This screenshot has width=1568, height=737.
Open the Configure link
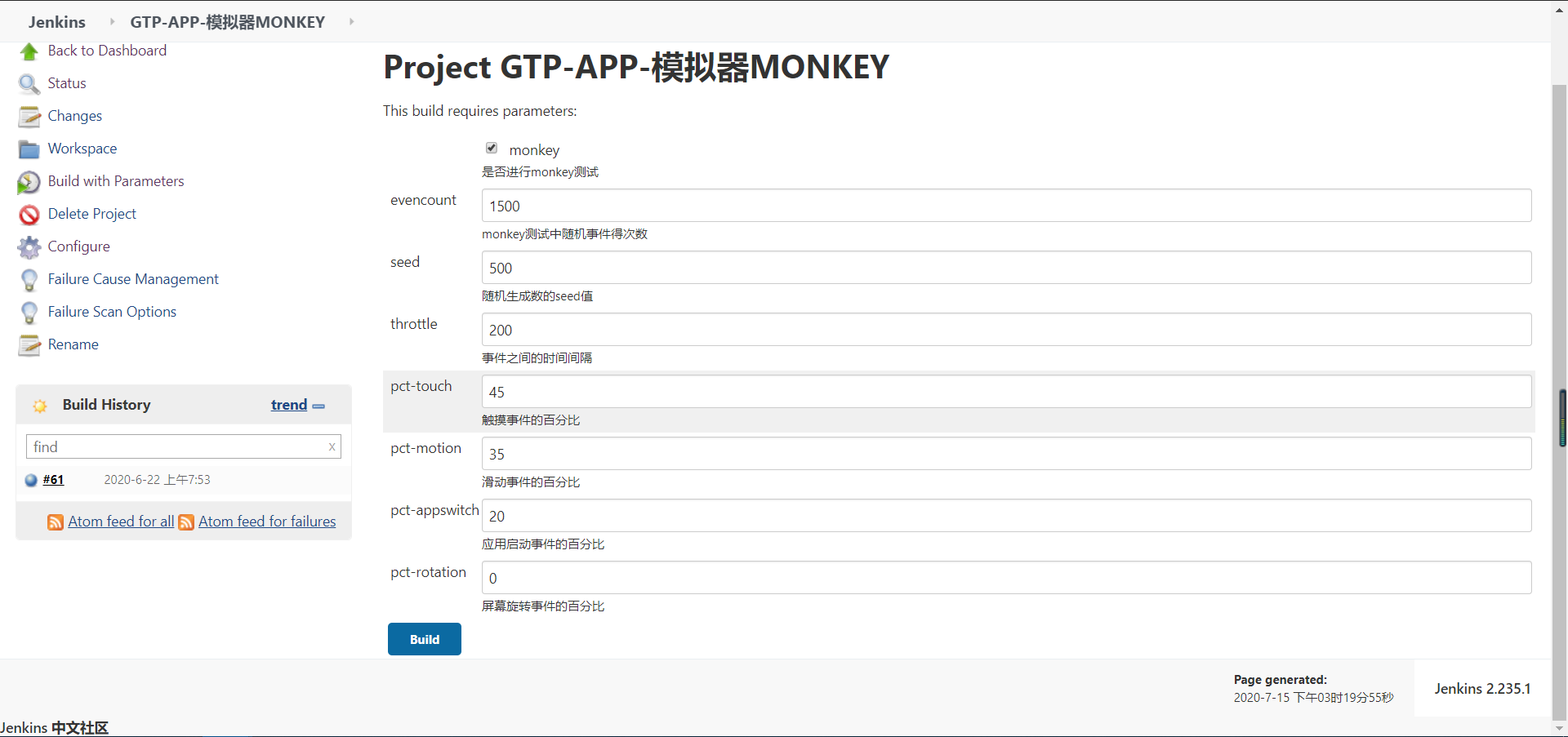78,246
